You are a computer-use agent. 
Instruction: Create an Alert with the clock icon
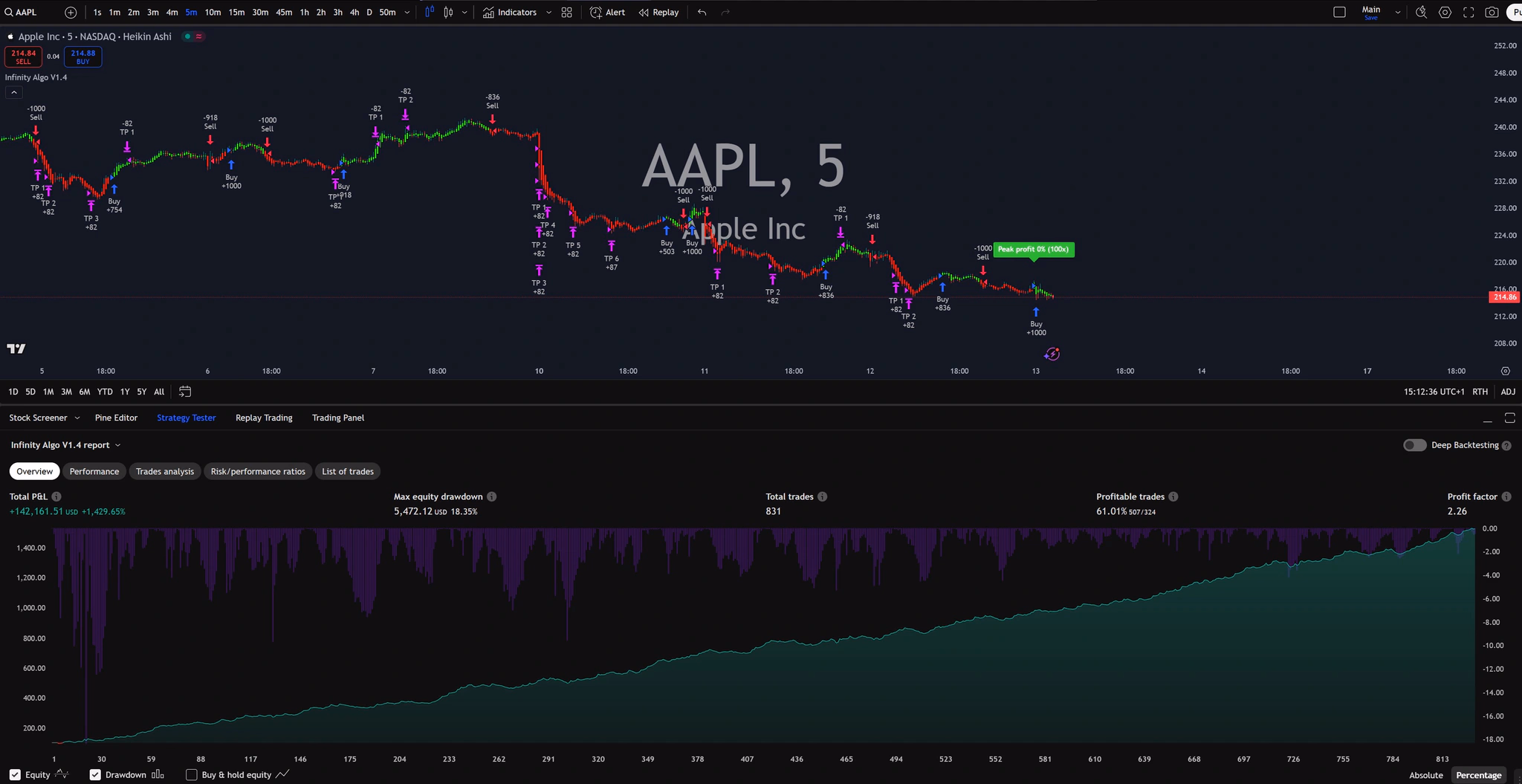[607, 12]
